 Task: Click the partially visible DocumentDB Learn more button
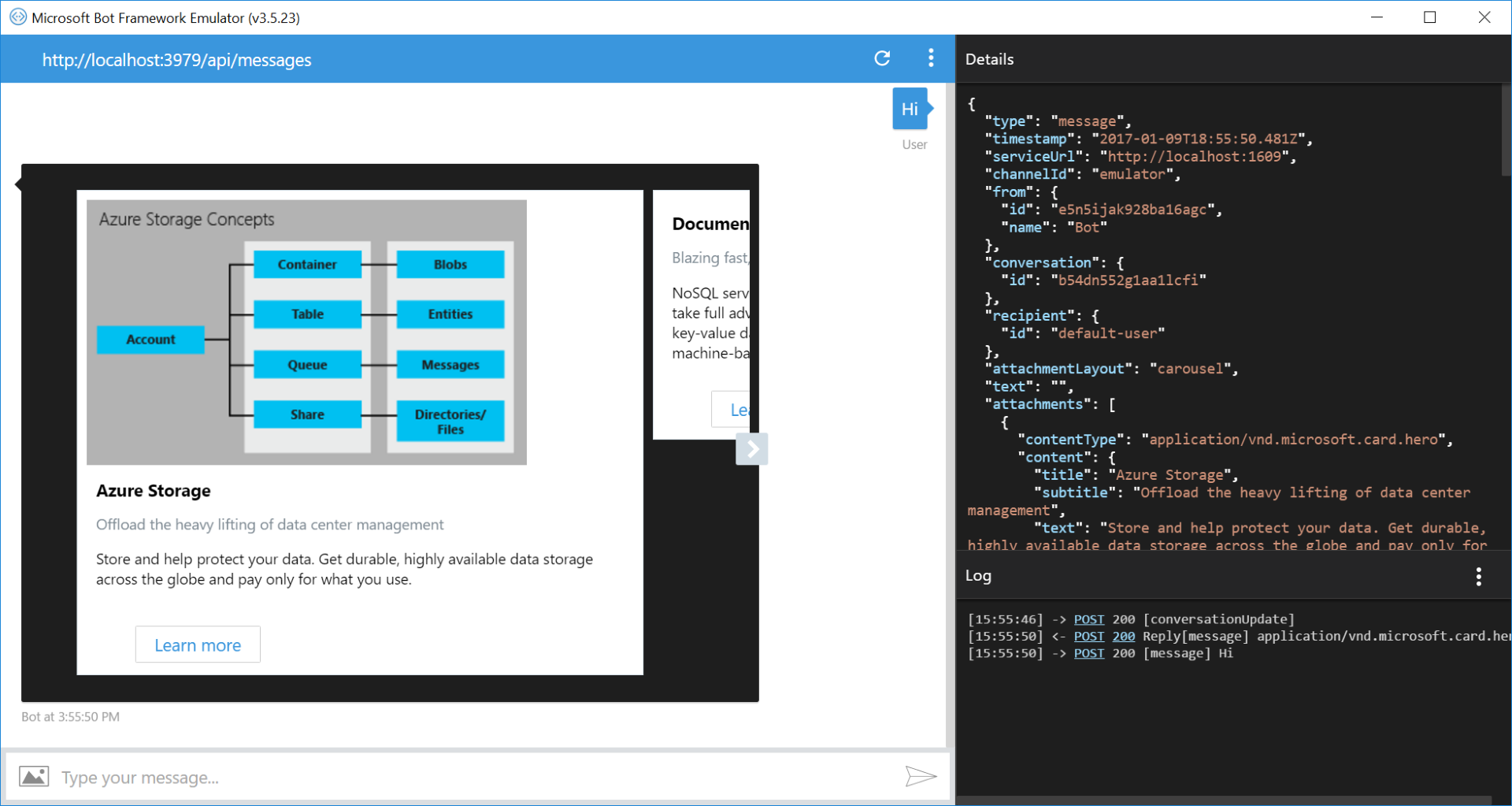pyautogui.click(x=732, y=410)
